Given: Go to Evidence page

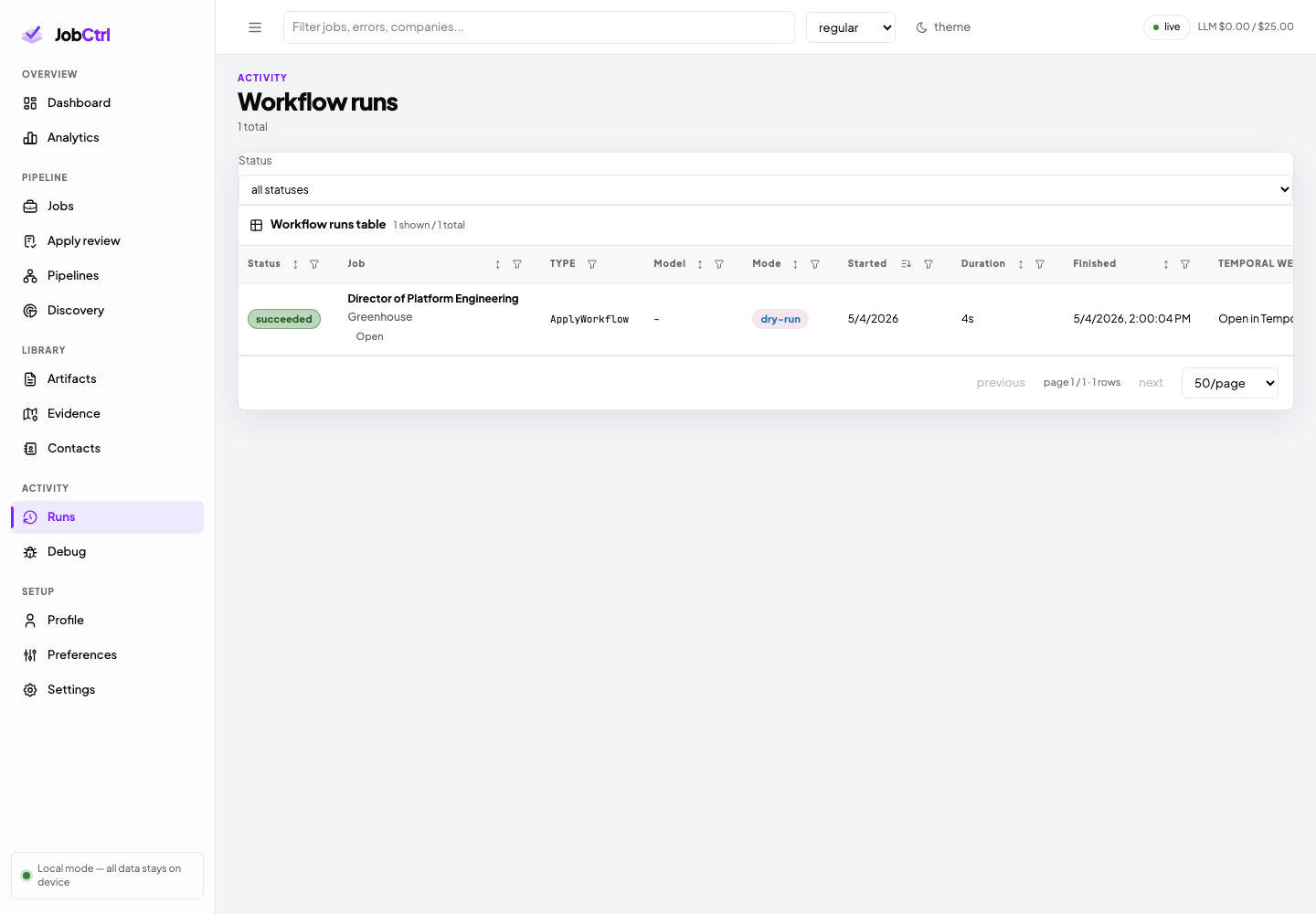Looking at the screenshot, I should click(107, 414).
